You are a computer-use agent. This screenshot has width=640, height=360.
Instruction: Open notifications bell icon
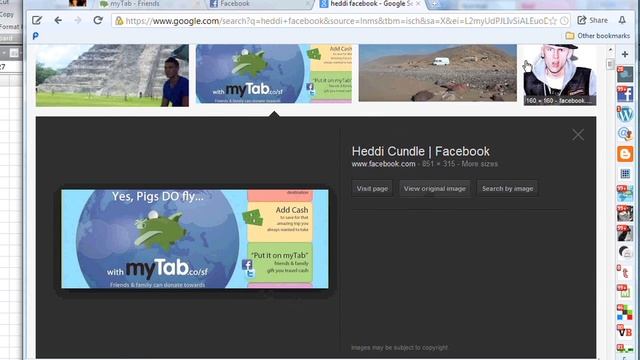pos(622,20)
